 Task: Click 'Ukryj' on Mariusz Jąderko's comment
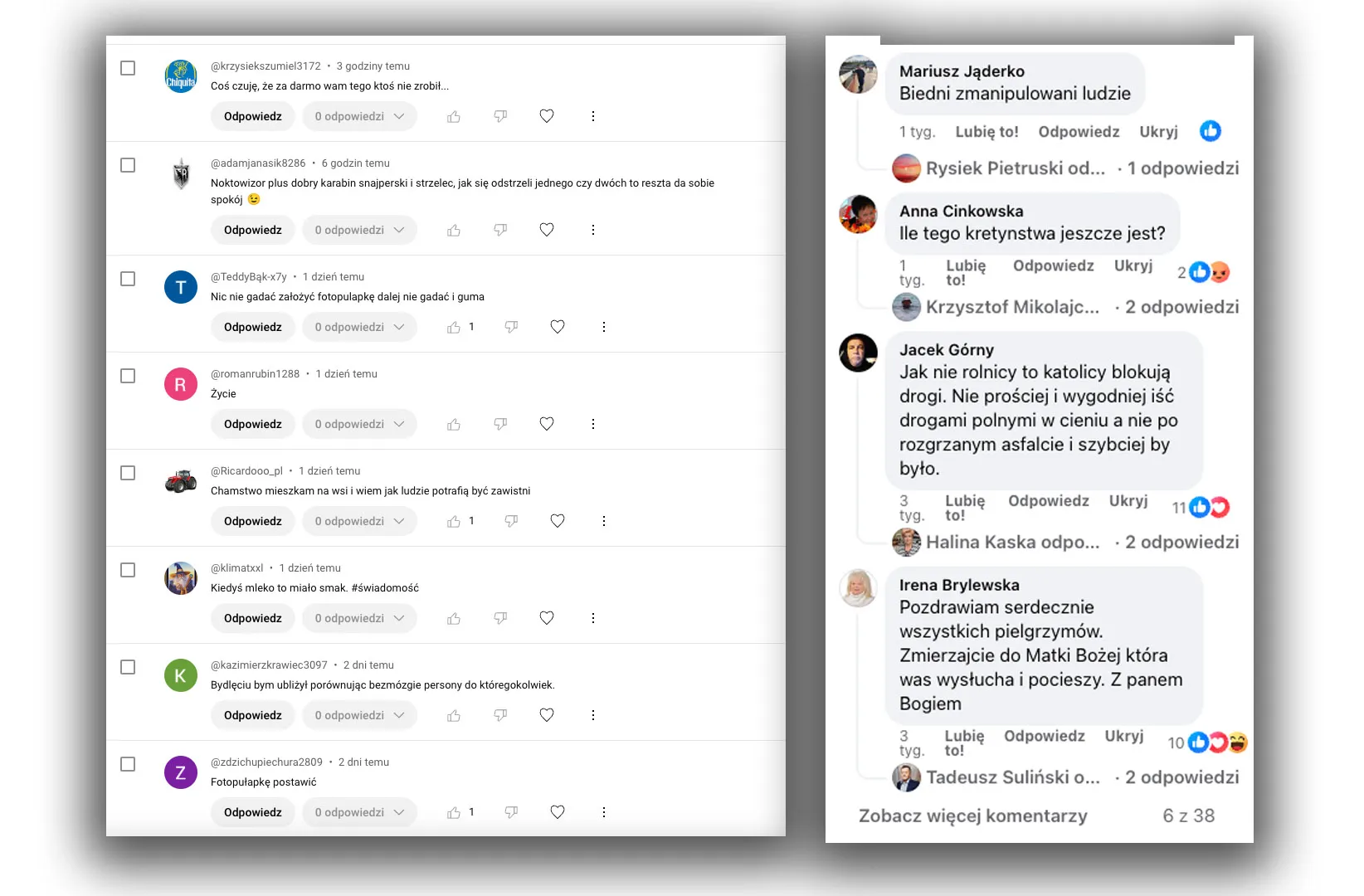tap(1158, 132)
